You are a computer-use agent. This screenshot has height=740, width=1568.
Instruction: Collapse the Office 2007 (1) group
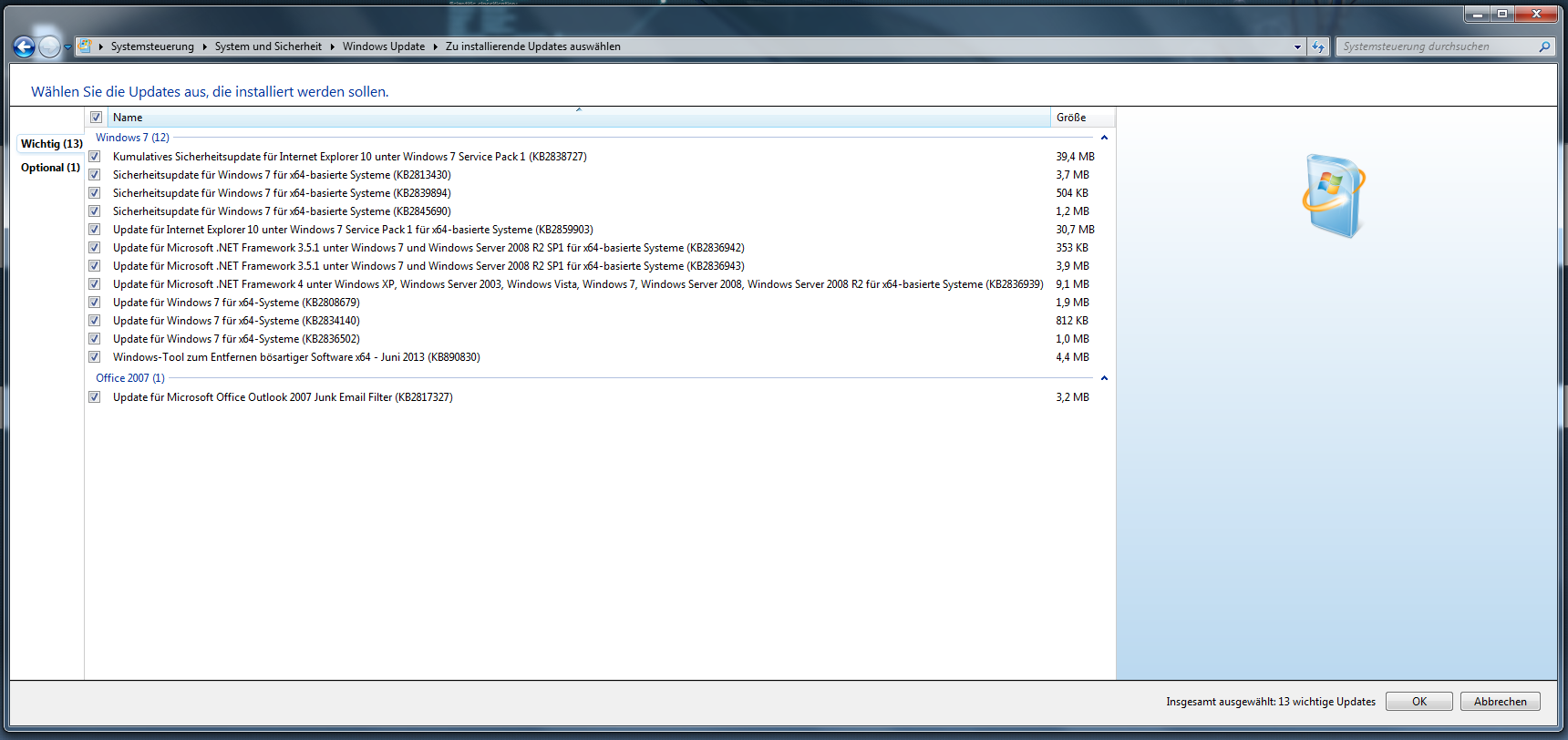click(1104, 378)
